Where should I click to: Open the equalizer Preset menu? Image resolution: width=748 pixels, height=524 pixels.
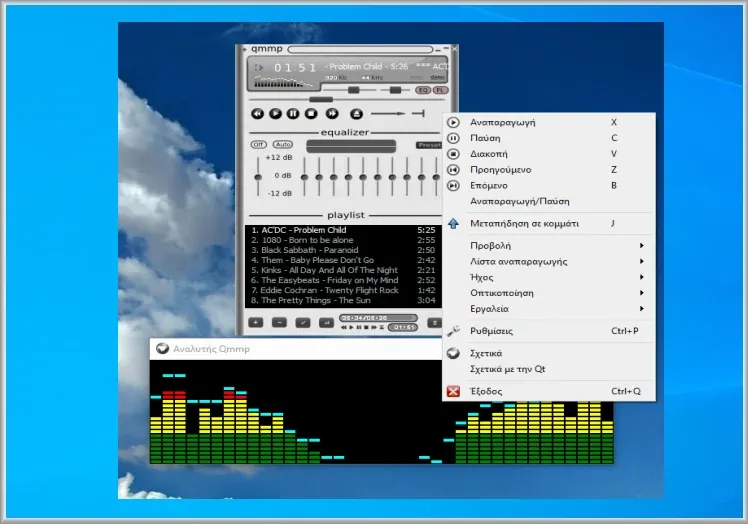(x=429, y=145)
